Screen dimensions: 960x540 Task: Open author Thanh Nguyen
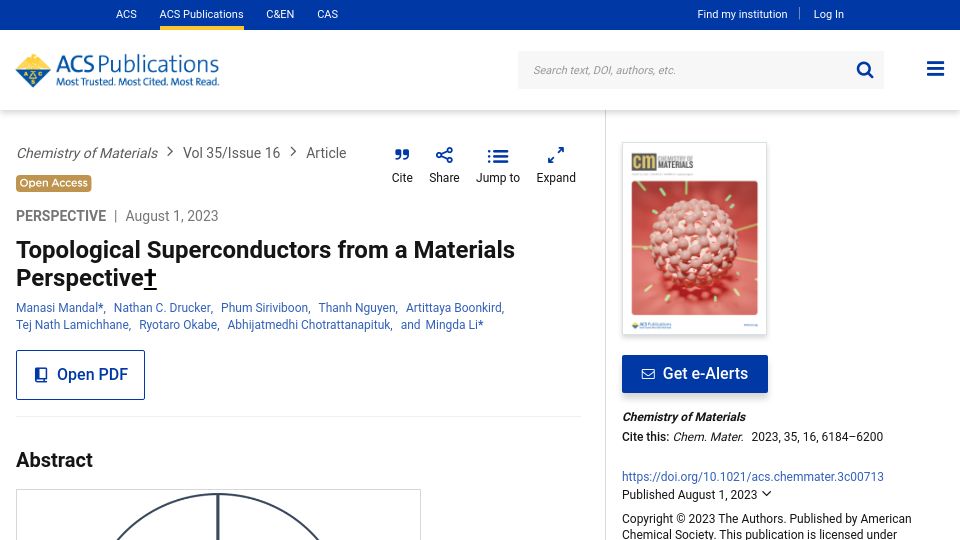[x=357, y=307]
